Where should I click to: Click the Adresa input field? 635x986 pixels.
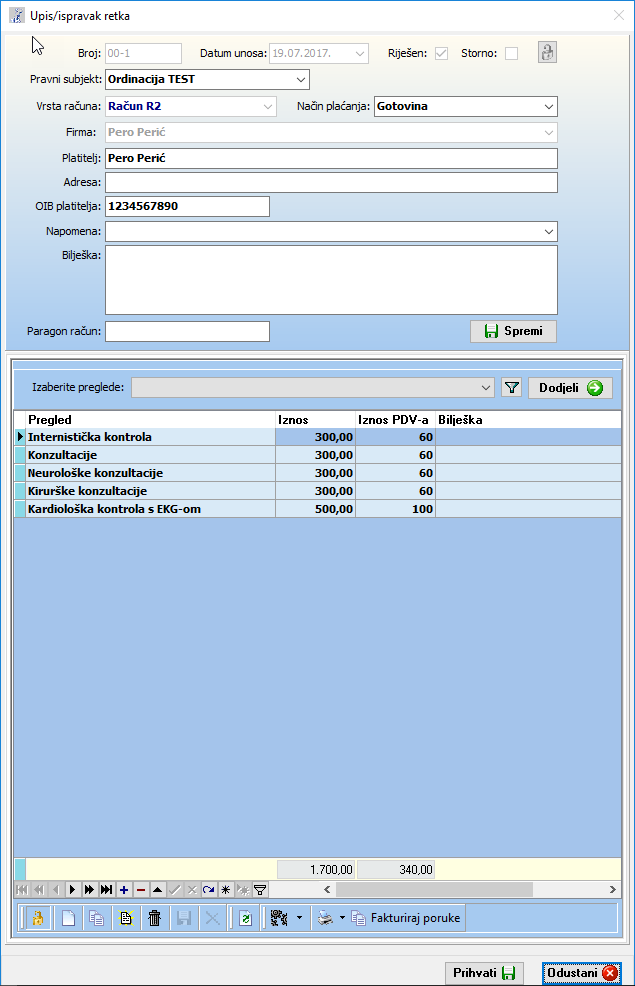click(331, 182)
